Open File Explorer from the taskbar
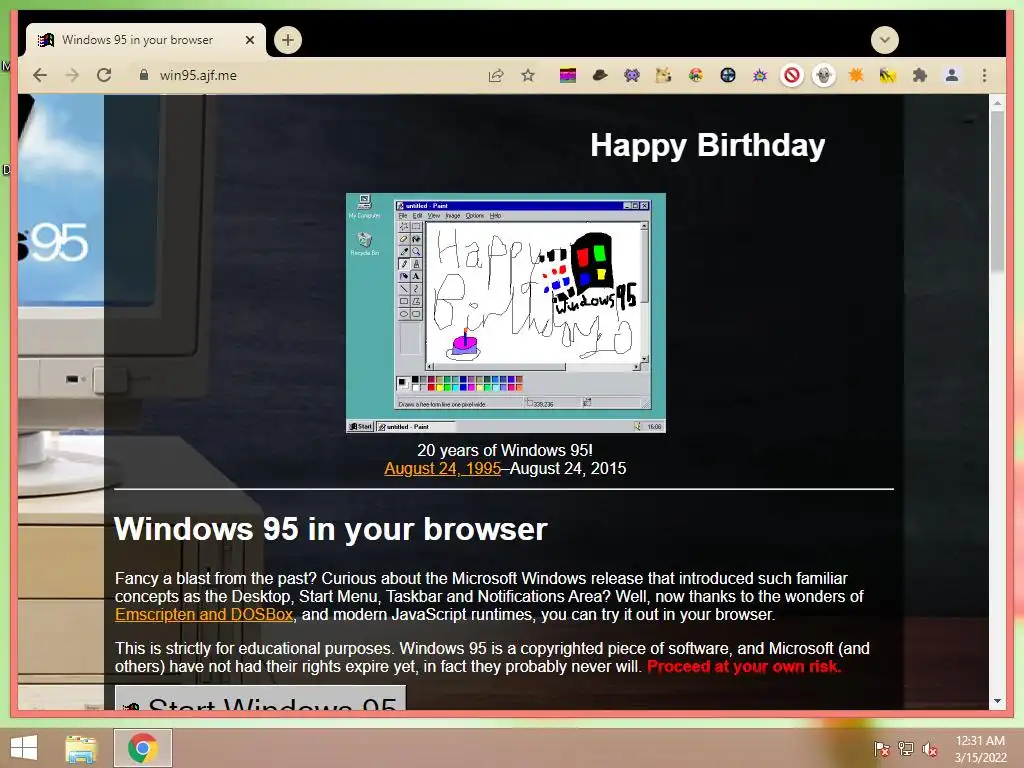The height and width of the screenshot is (768, 1024). (x=82, y=748)
